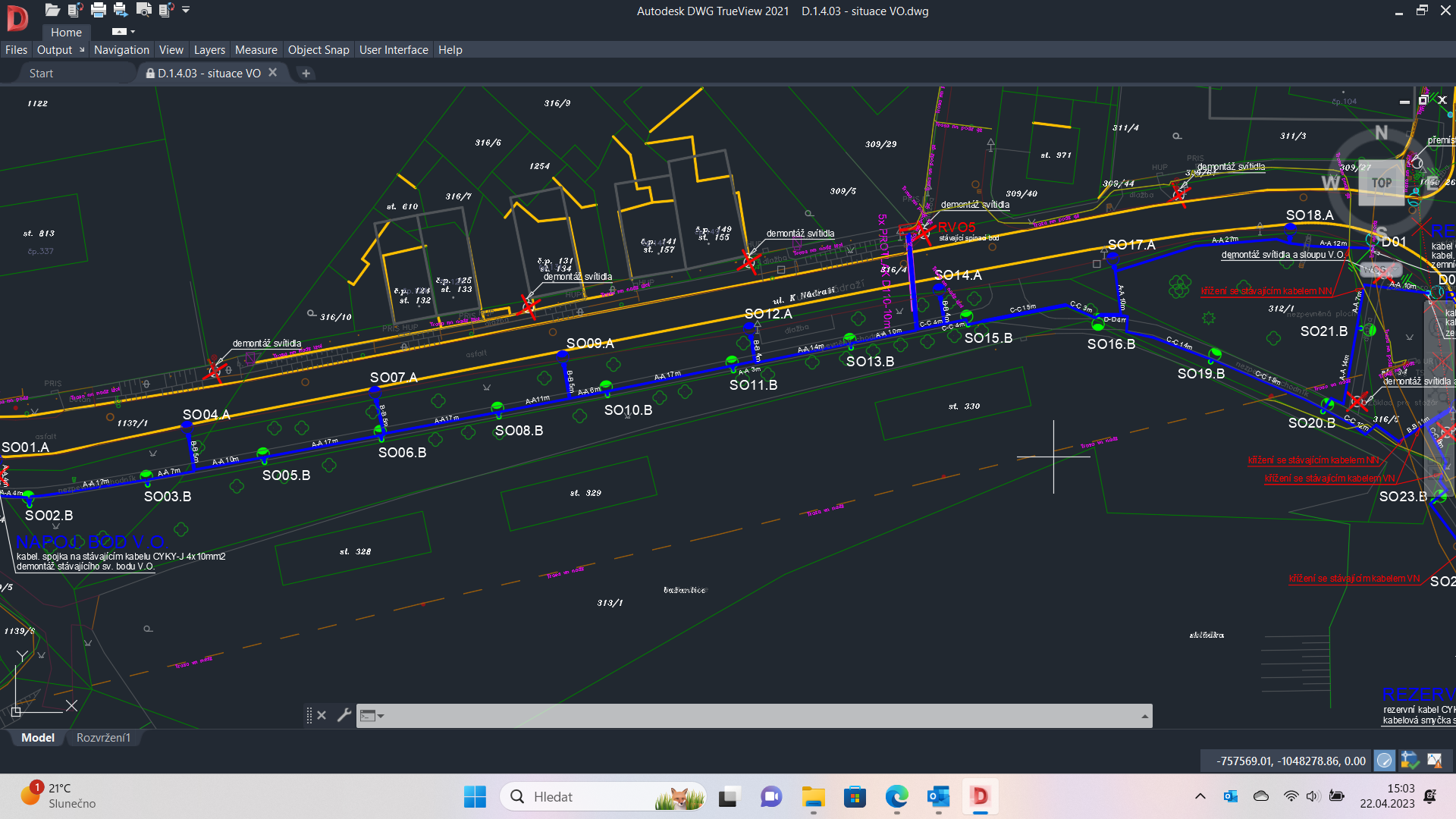Image resolution: width=1456 pixels, height=819 pixels.
Task: Click the RVO5 red label in the drawing
Action: [x=956, y=227]
